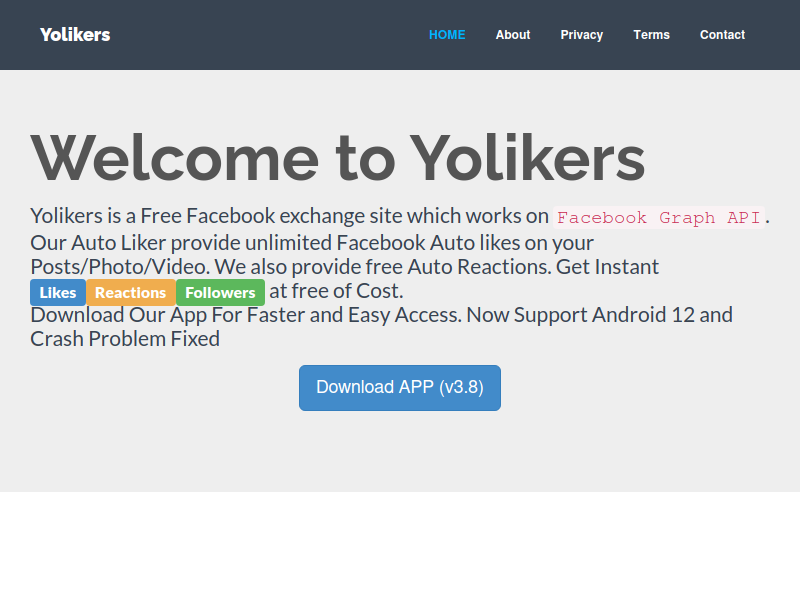
Task: Click the empty dark navbar area
Action: coord(265,35)
